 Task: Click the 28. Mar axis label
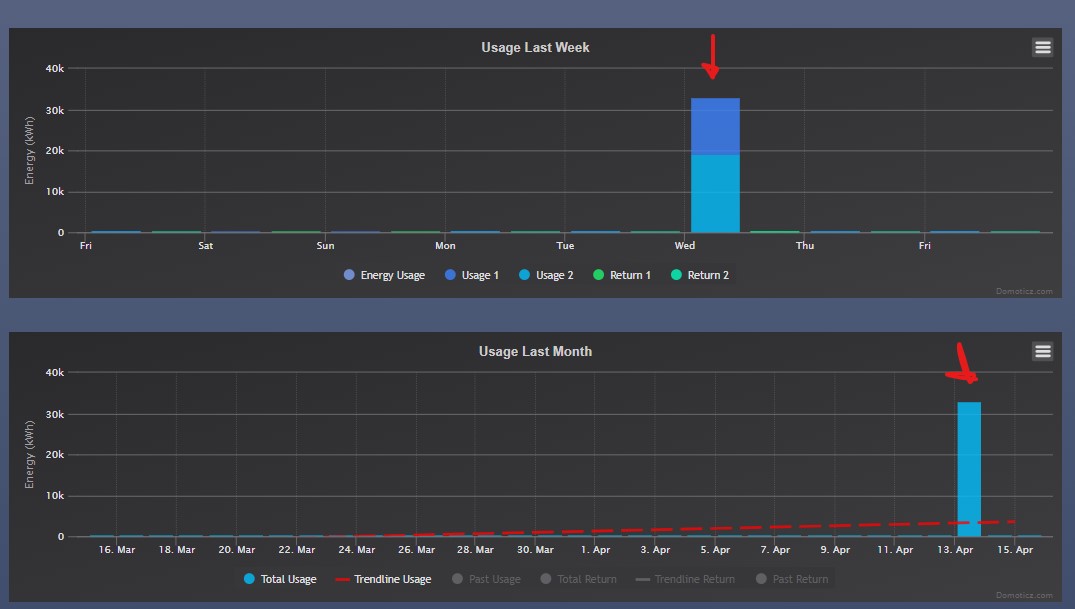pyautogui.click(x=475, y=549)
